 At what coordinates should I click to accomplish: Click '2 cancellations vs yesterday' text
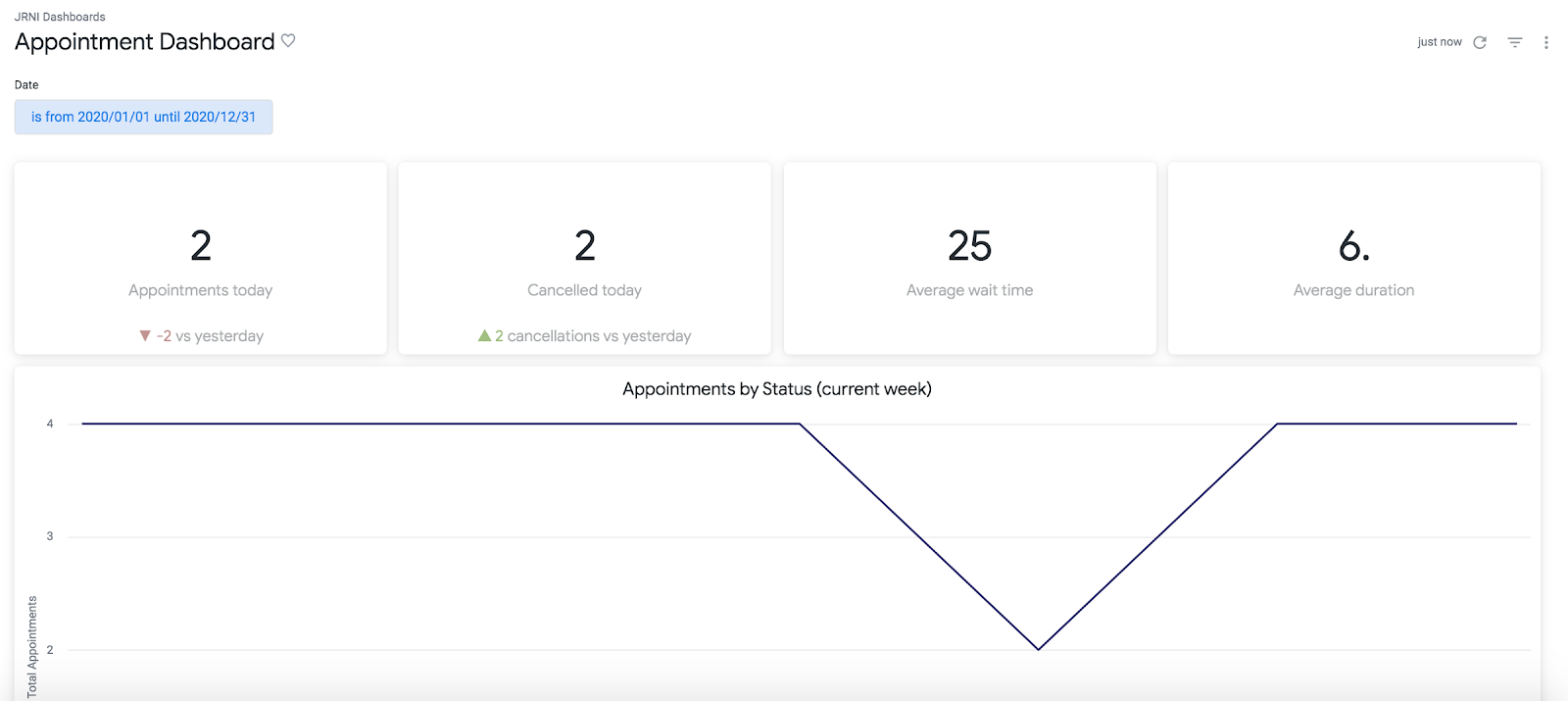coord(593,335)
